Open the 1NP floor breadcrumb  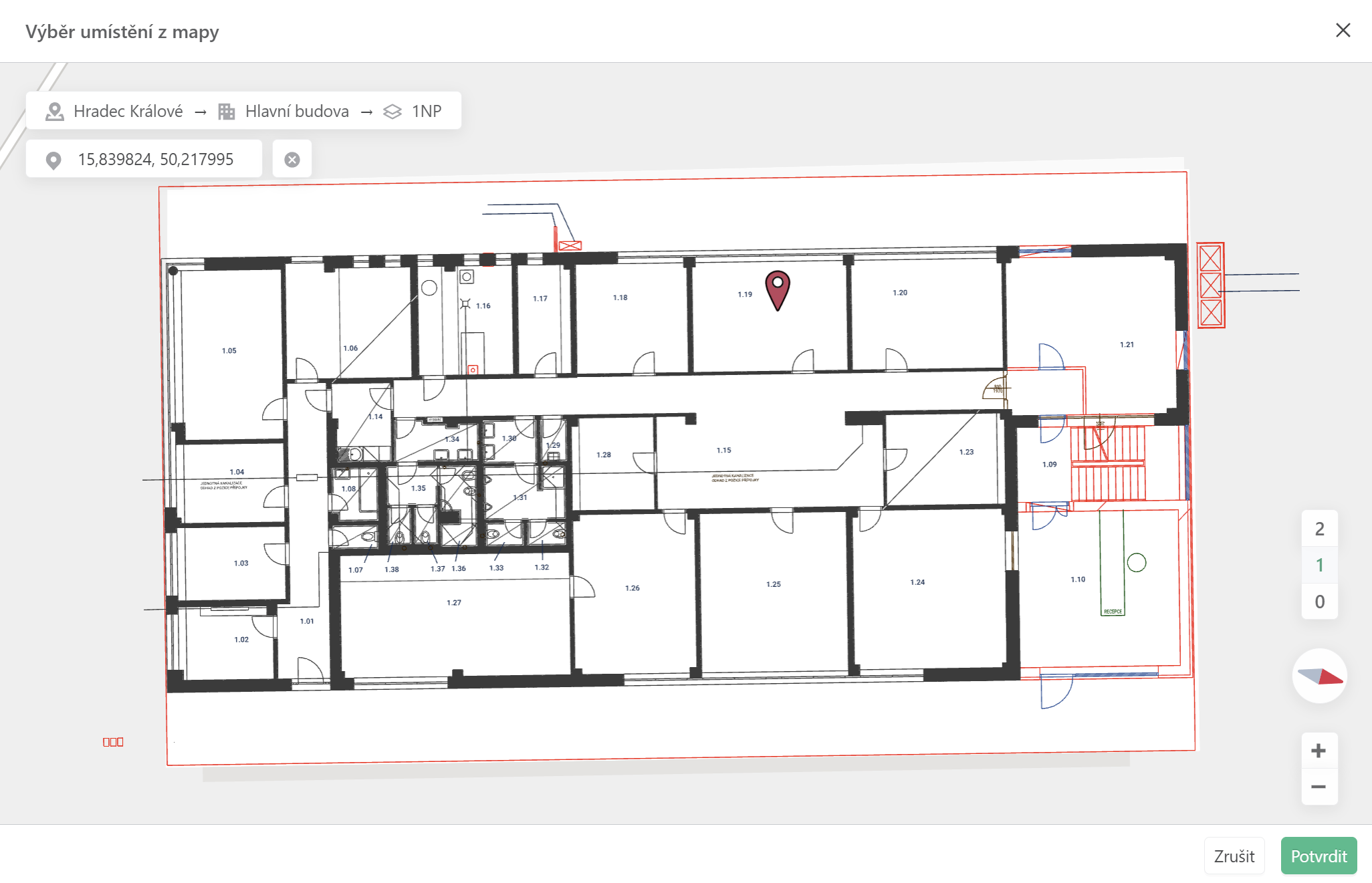427,112
